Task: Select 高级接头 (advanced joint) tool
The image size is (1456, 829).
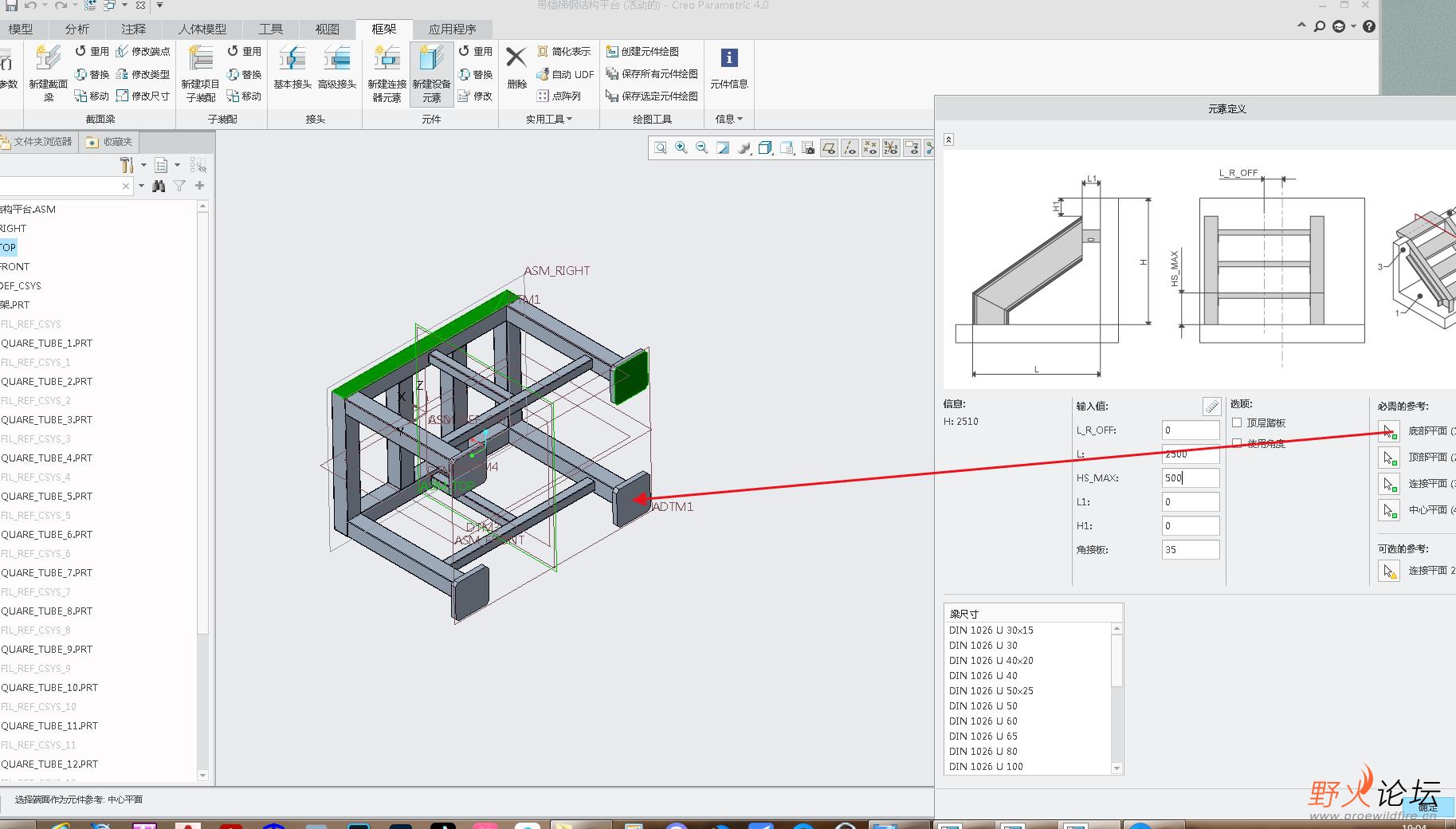Action: (x=337, y=67)
